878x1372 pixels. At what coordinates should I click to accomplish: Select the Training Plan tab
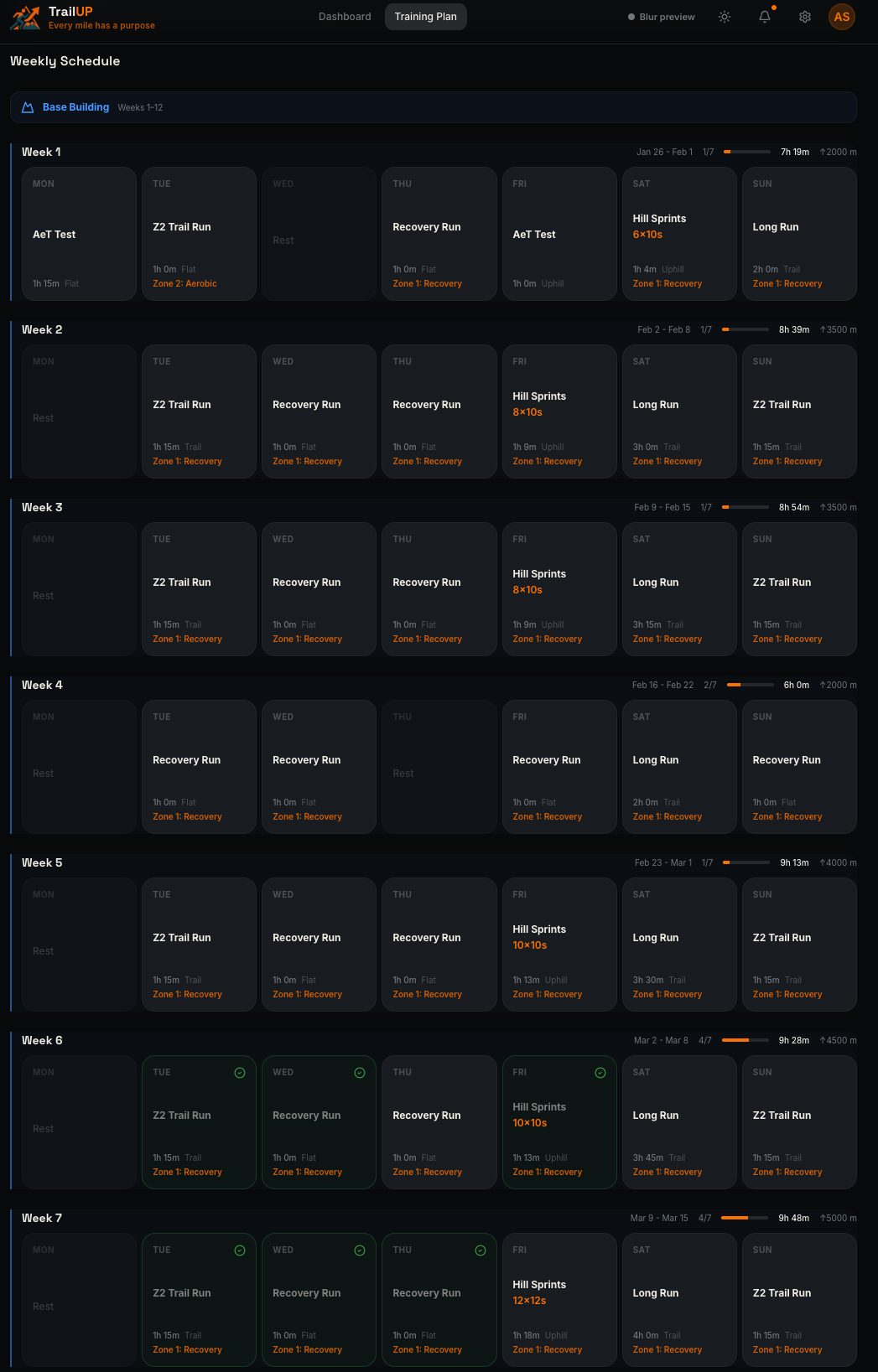(x=426, y=17)
